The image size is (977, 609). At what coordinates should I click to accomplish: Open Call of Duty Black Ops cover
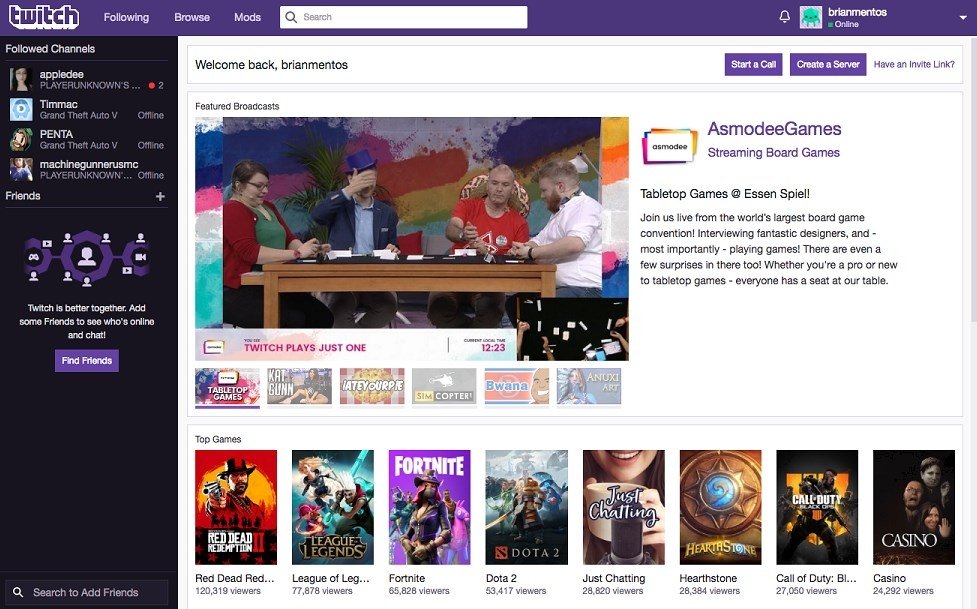817,507
